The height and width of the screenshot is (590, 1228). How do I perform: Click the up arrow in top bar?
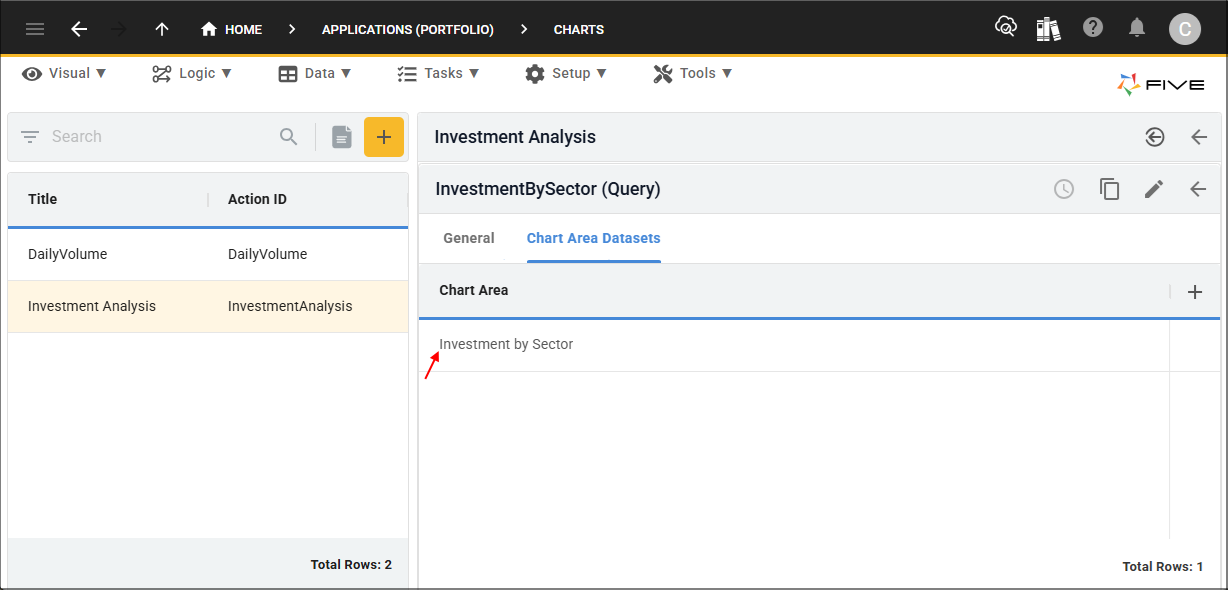click(161, 29)
